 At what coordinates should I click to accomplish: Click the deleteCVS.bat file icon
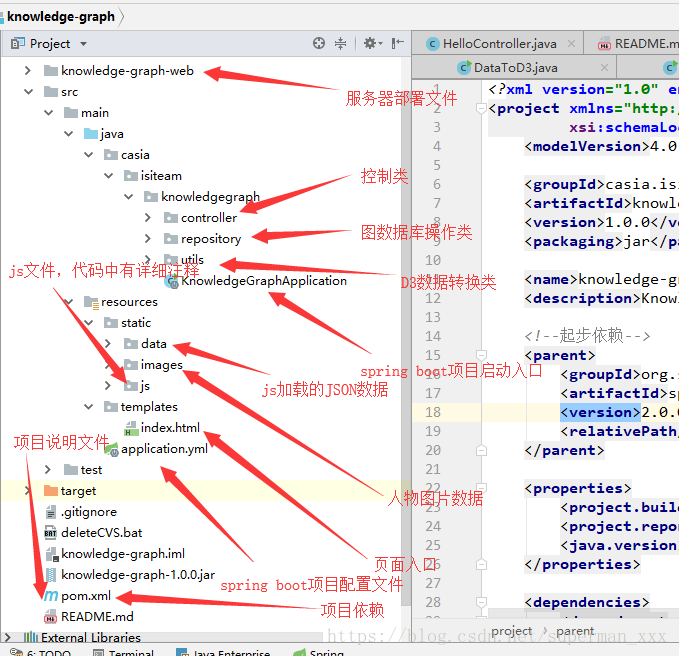click(x=51, y=533)
